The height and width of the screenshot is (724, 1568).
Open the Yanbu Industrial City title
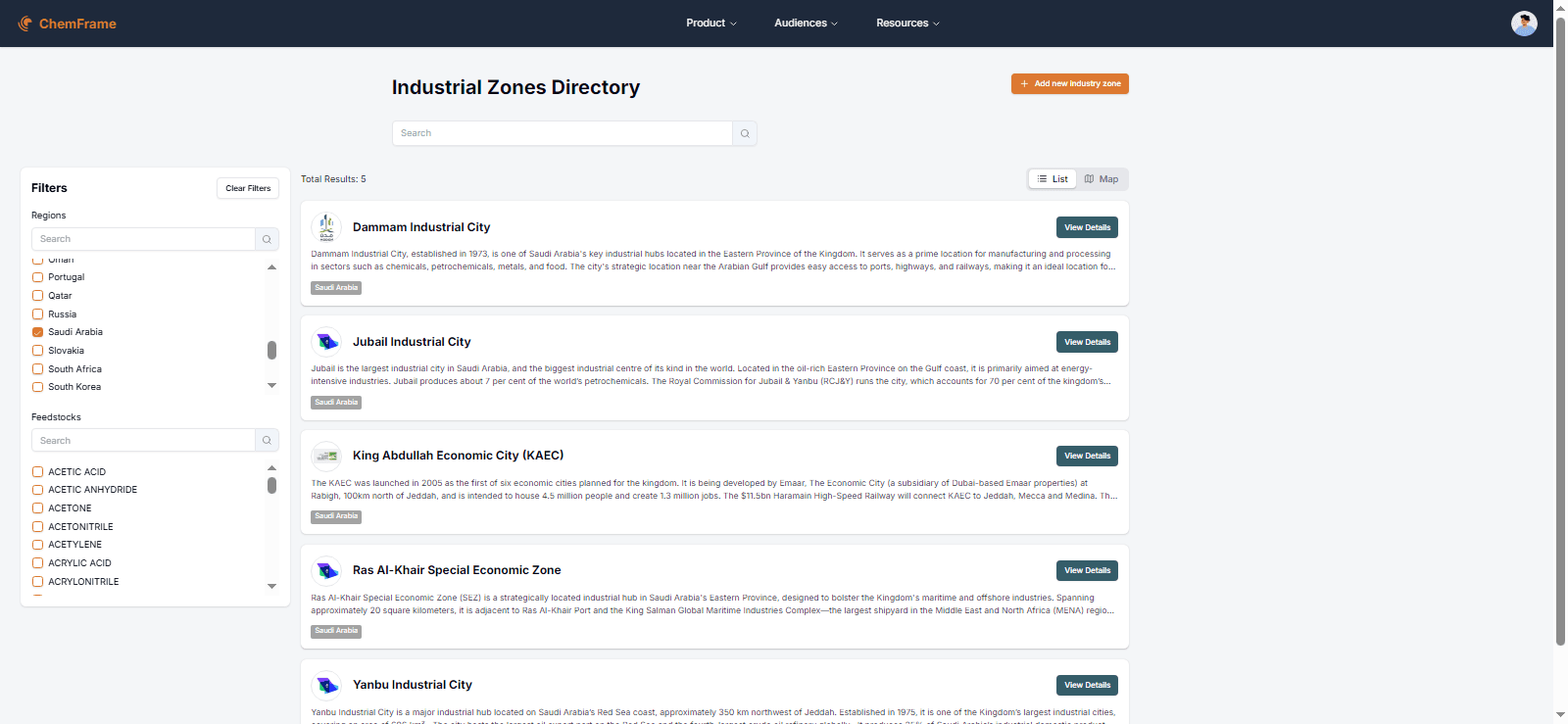413,685
